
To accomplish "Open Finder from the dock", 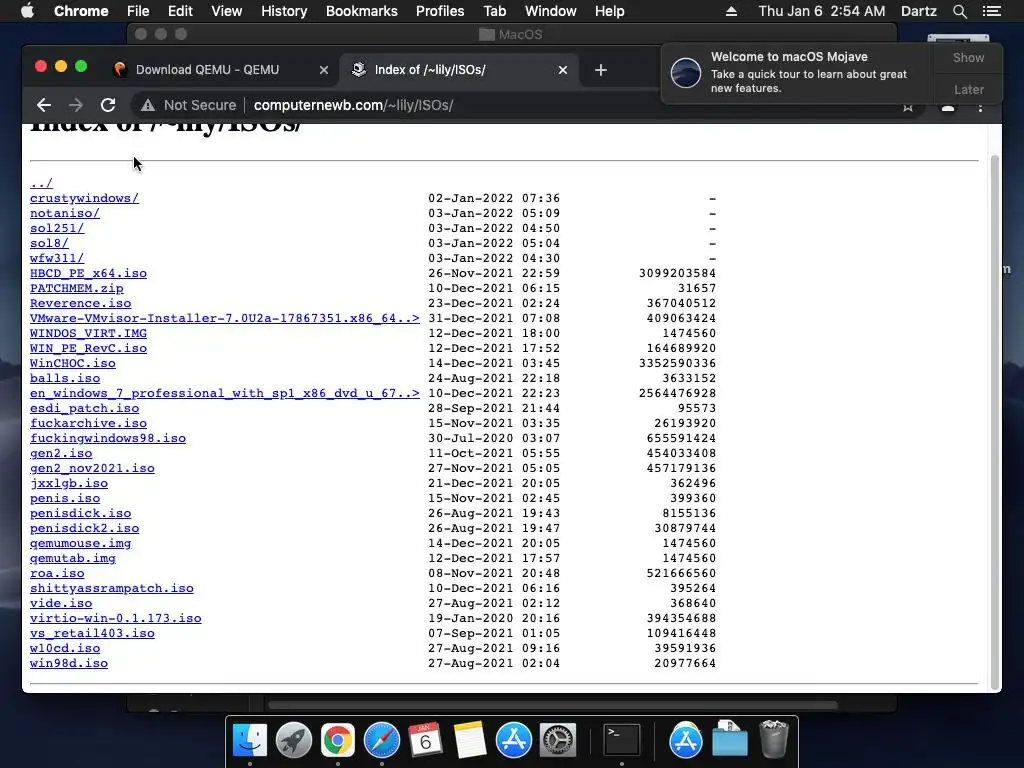I will (x=249, y=740).
